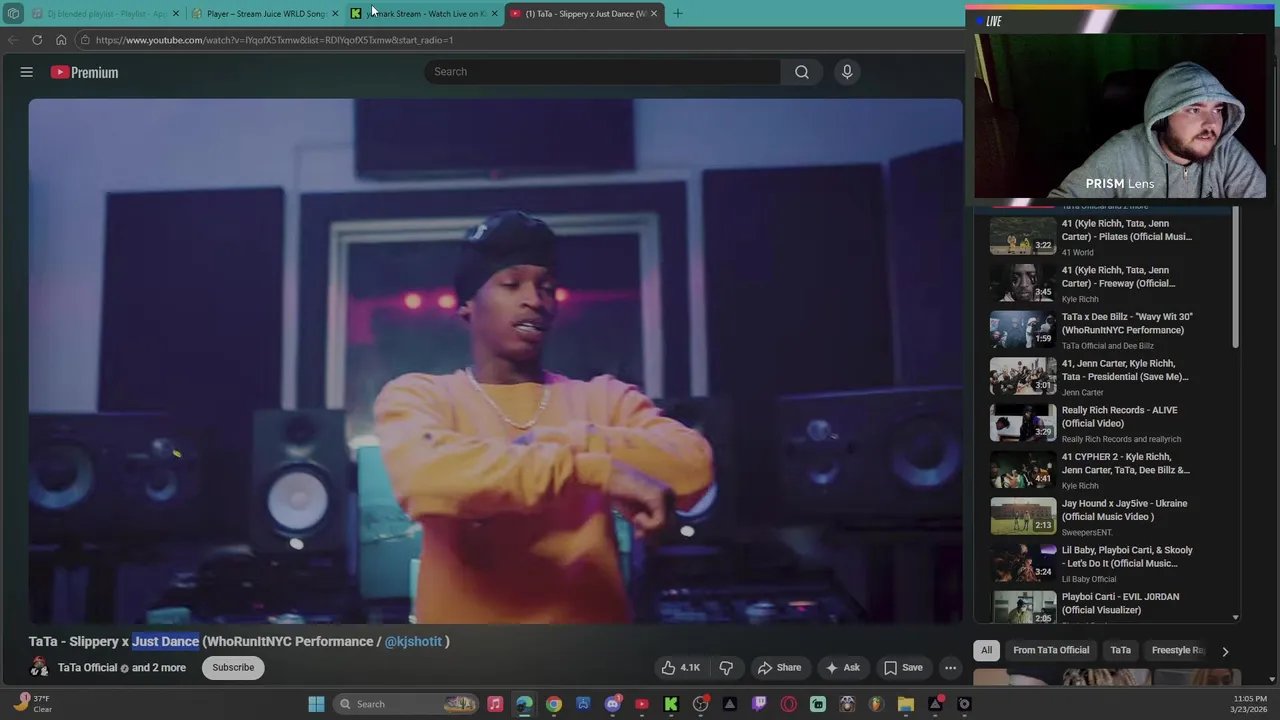The height and width of the screenshot is (720, 1280).
Task: Open Twitch from taskbar
Action: pyautogui.click(x=759, y=704)
